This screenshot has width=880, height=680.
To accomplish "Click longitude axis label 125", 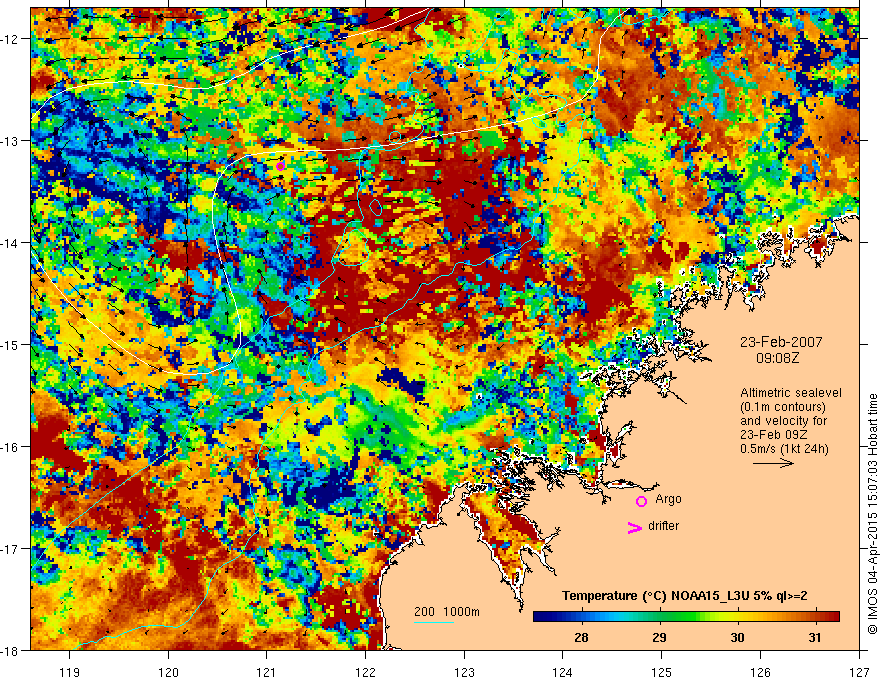I will (x=662, y=672).
